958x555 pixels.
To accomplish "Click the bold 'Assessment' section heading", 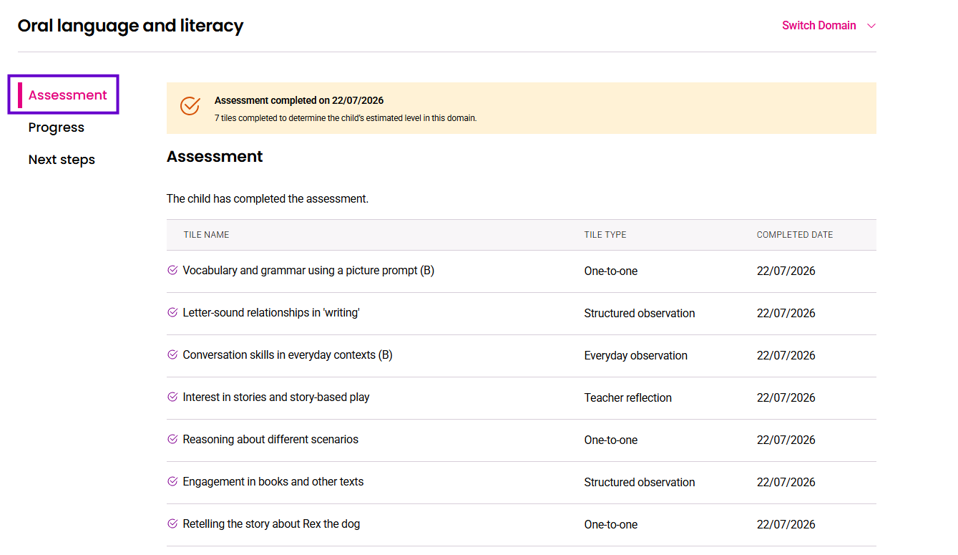I will click(214, 156).
